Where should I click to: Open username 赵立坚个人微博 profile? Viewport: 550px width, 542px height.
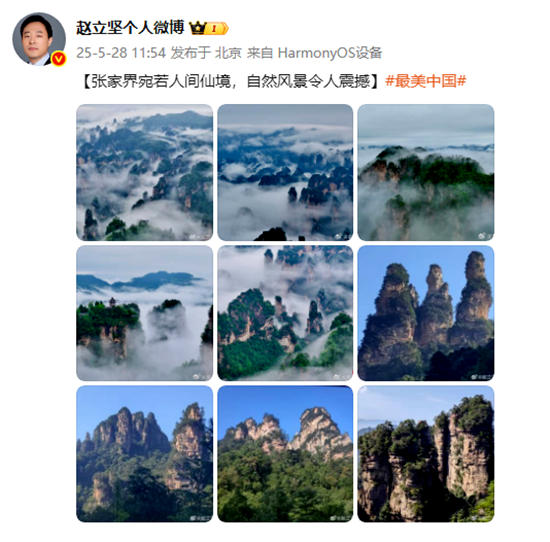tap(130, 28)
